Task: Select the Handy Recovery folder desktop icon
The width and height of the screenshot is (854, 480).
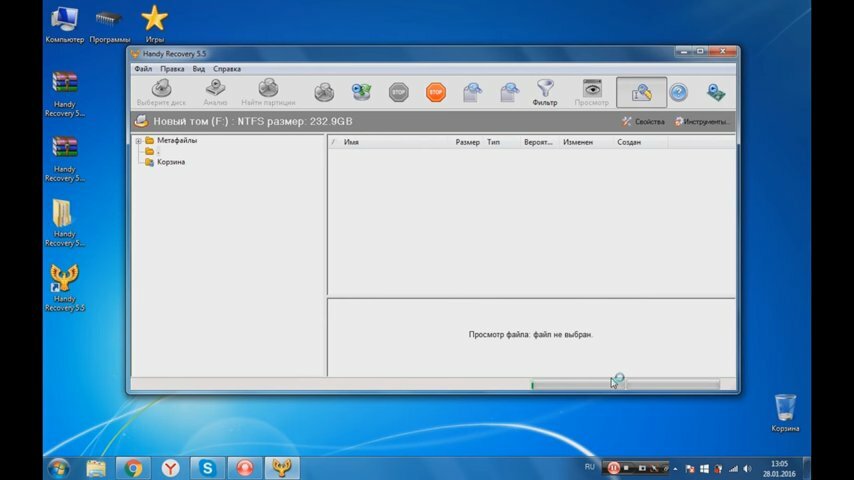Action: click(64, 223)
